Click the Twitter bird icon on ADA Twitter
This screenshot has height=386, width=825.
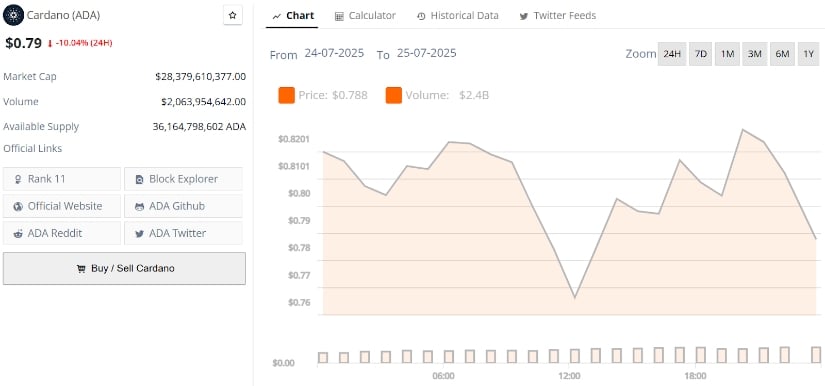point(139,233)
